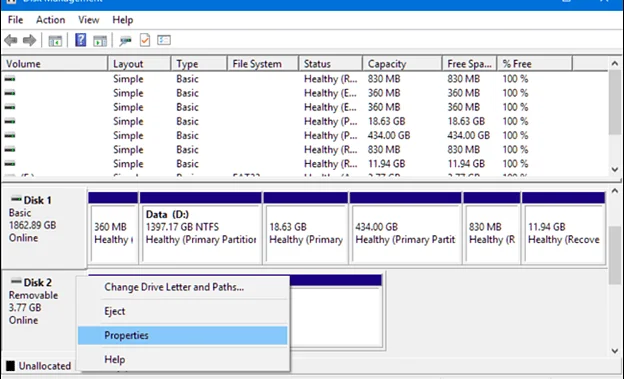Sort by the Volume column header
Image resolution: width=624 pixels, height=379 pixels.
55,64
